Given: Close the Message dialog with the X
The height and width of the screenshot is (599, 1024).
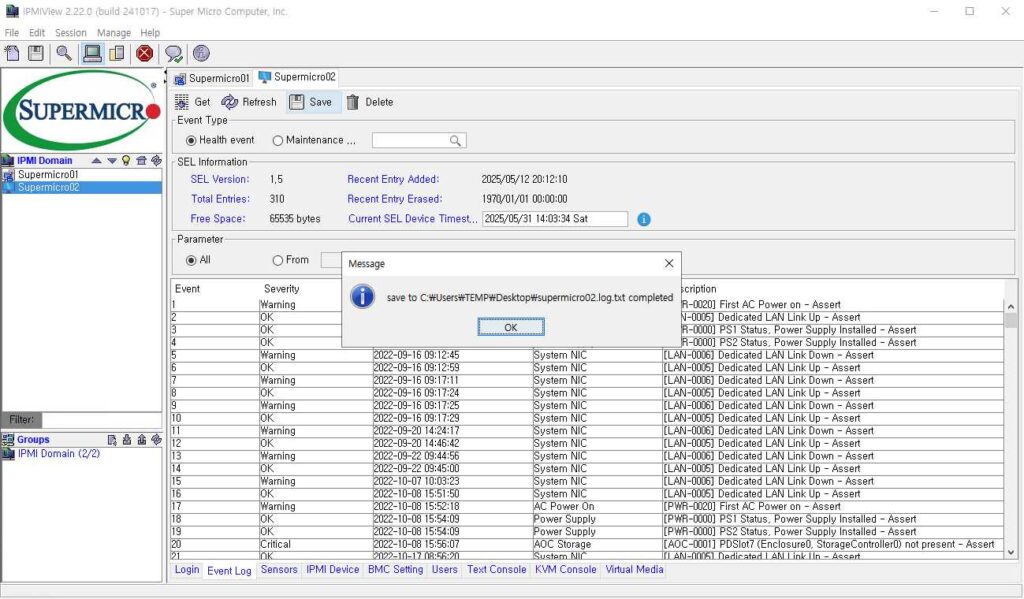Looking at the screenshot, I should pos(669,263).
